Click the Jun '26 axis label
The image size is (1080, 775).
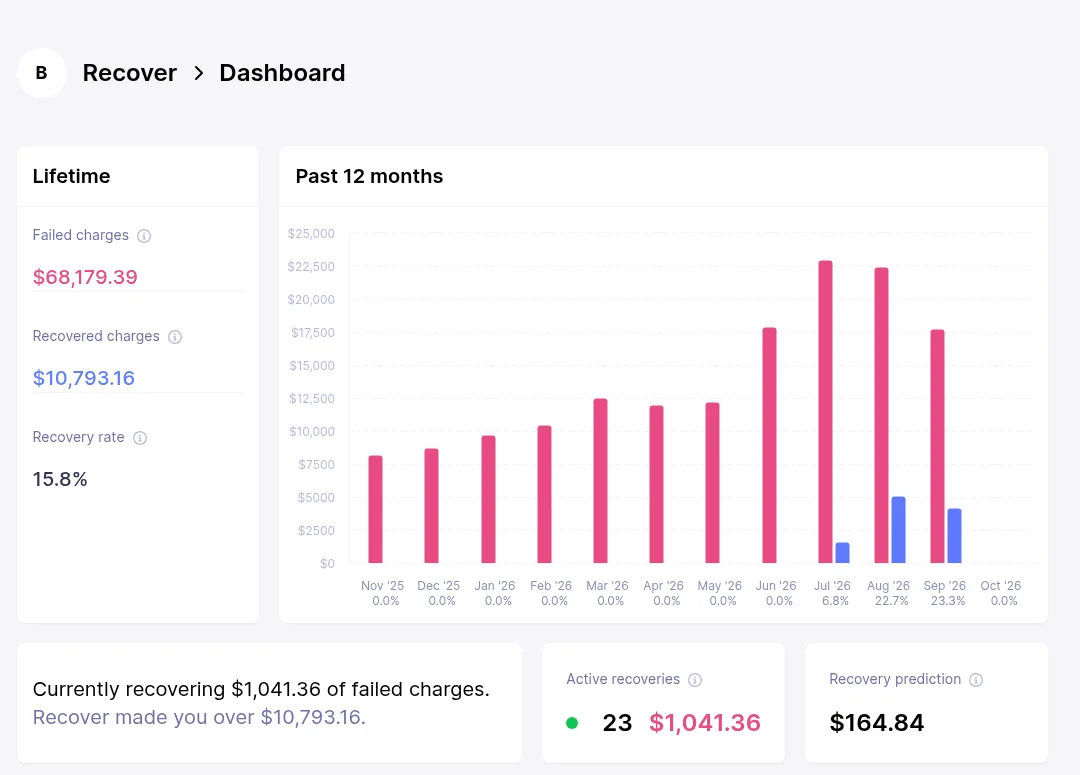pos(776,586)
